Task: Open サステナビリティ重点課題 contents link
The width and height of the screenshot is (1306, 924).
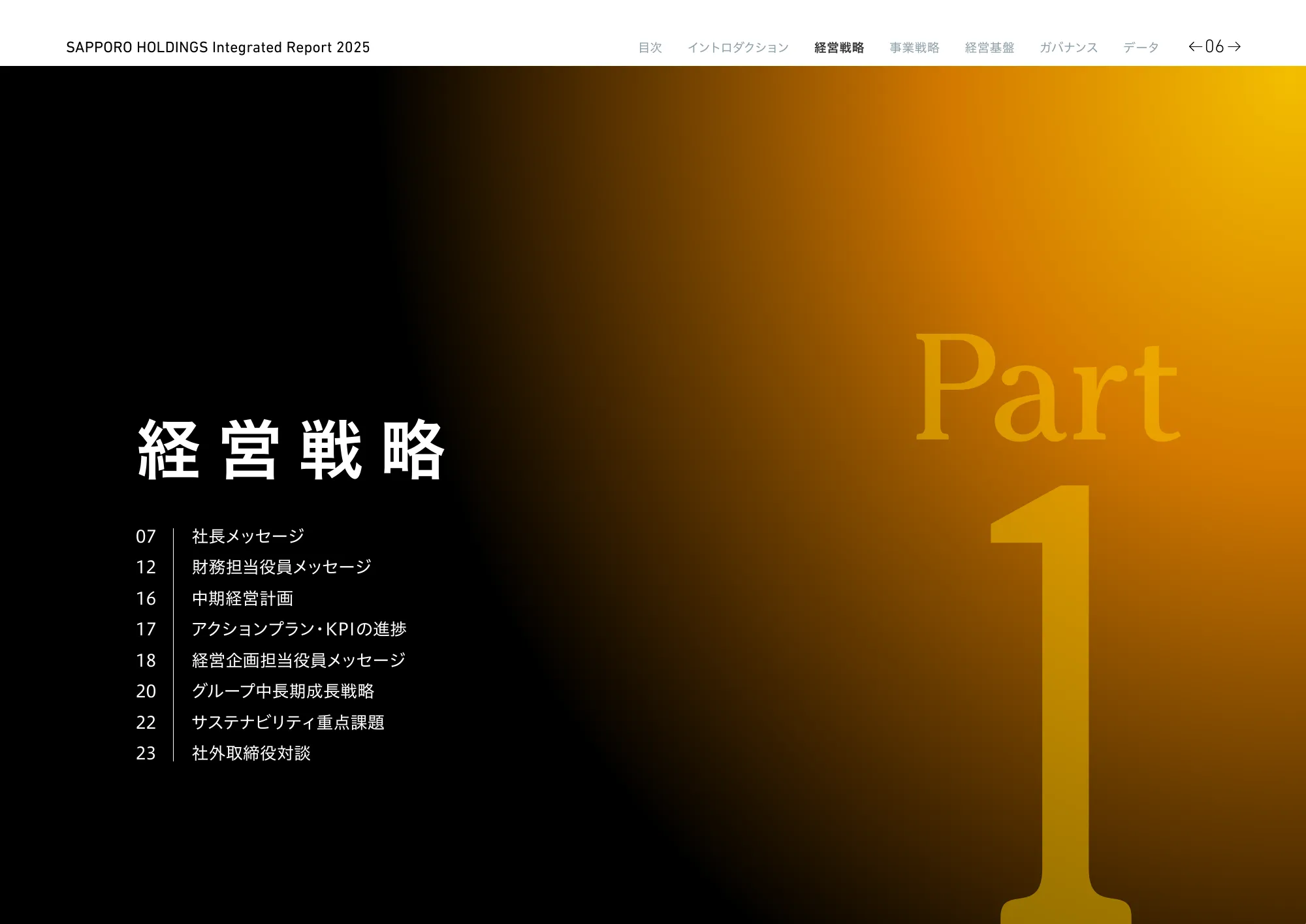Action: tap(288, 722)
